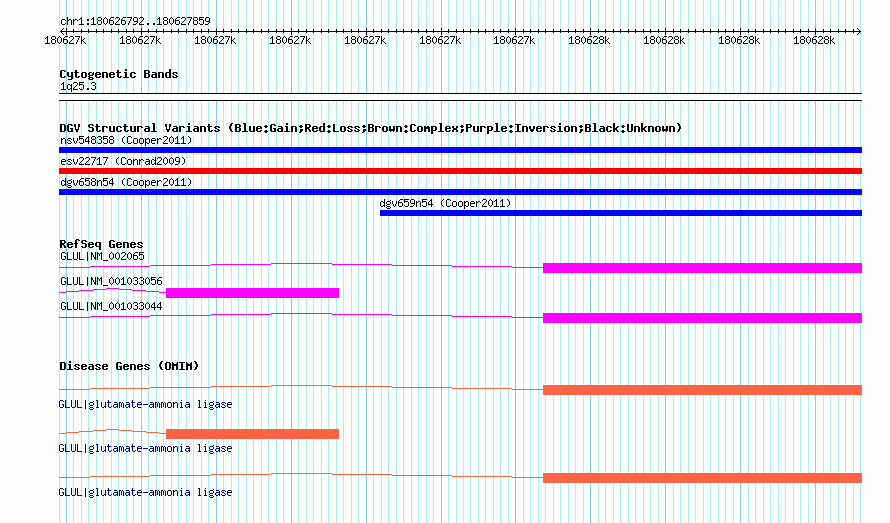Click the dgv658n54 (Cooper2011) variant label
This screenshot has height=523, width=890.
click(126, 182)
